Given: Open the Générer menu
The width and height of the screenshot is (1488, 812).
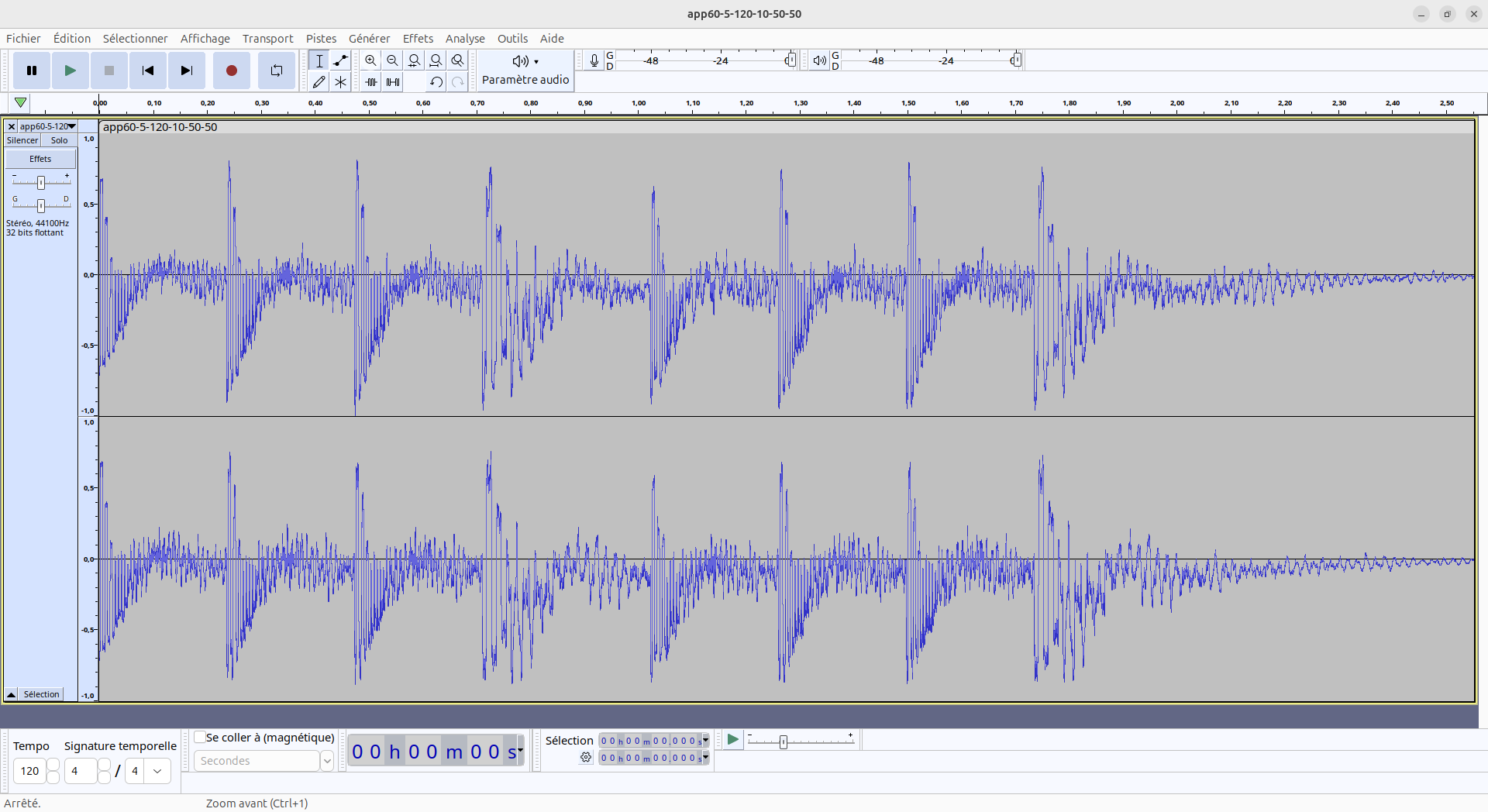Looking at the screenshot, I should tap(369, 39).
